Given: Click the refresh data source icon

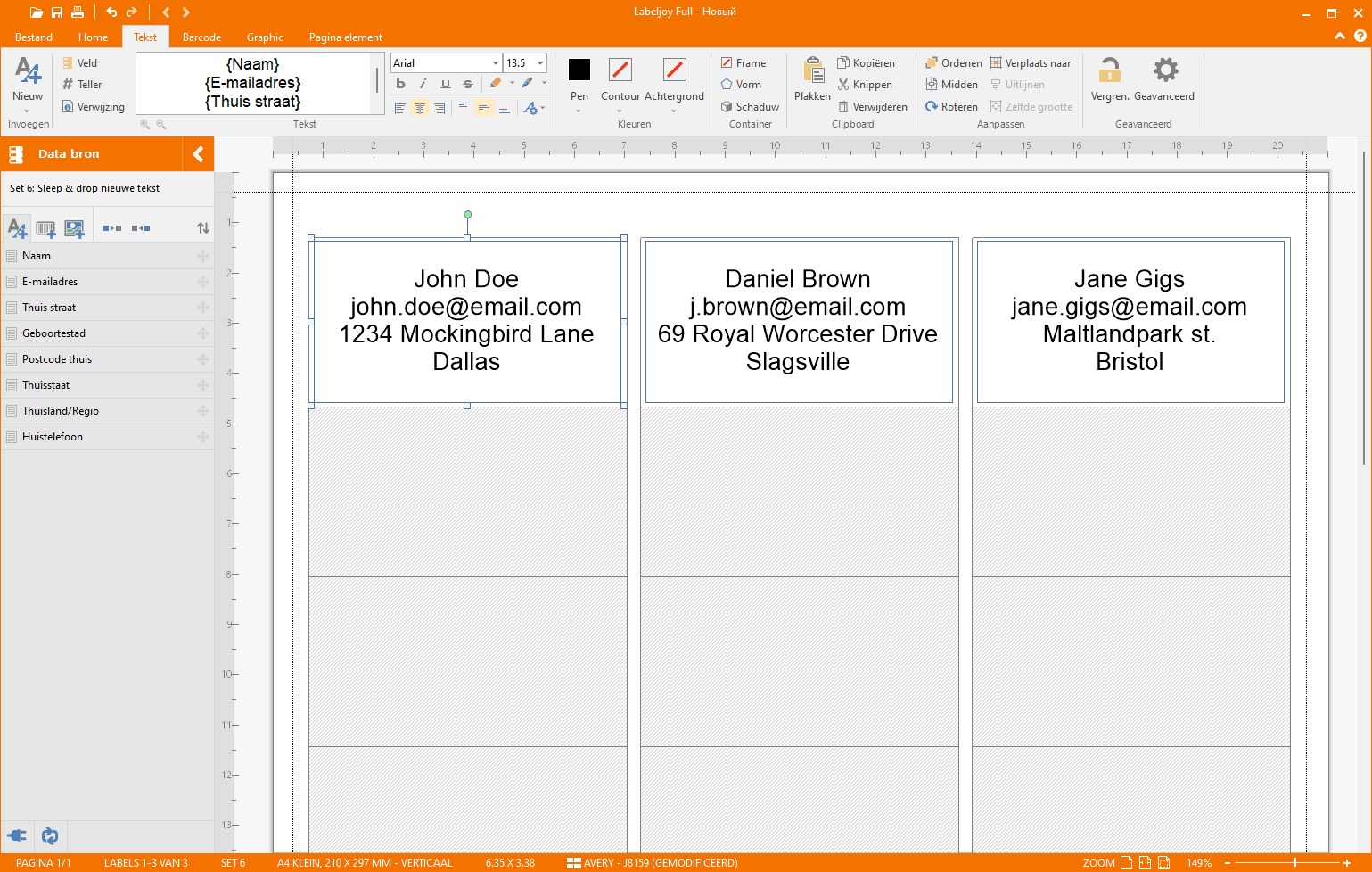Looking at the screenshot, I should coord(50,835).
